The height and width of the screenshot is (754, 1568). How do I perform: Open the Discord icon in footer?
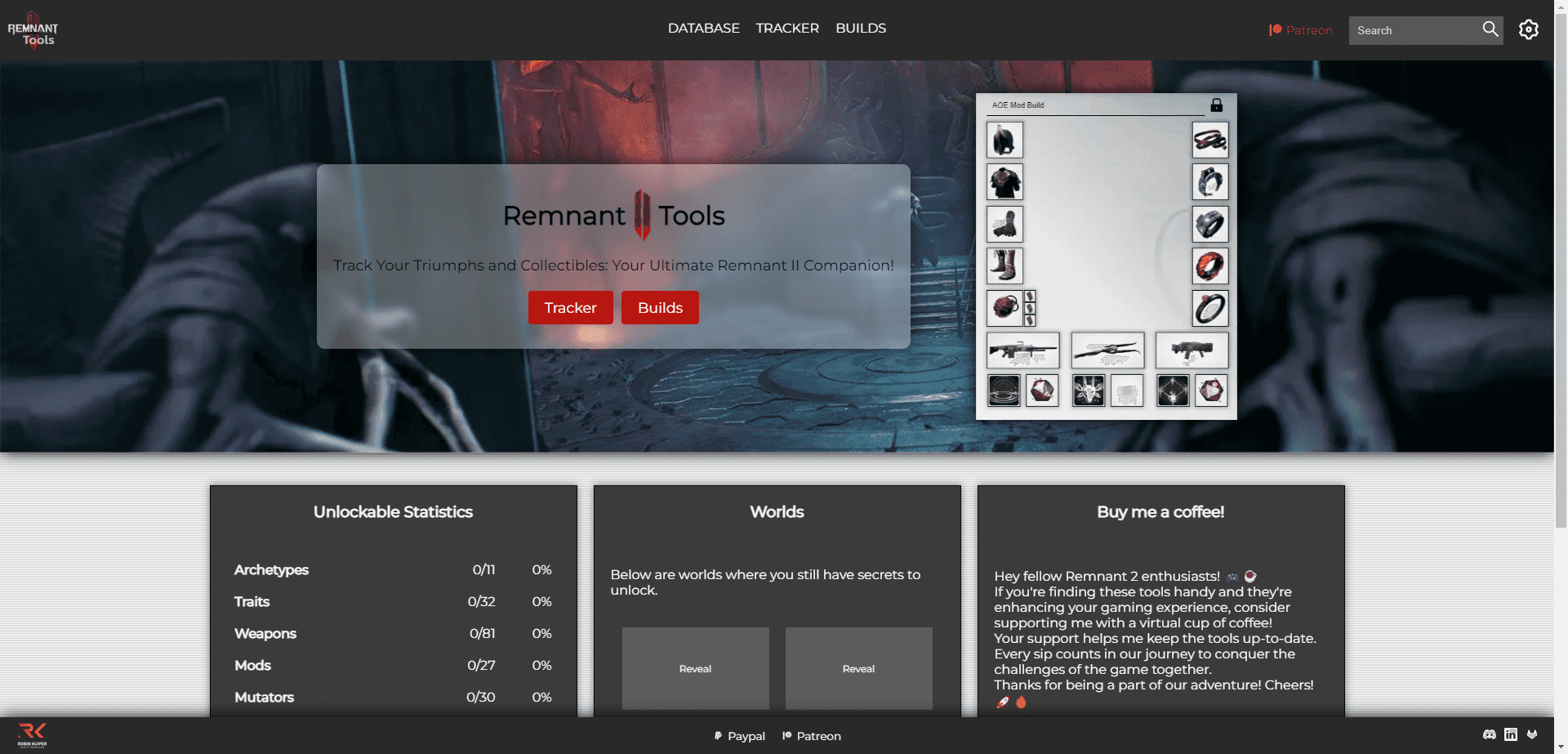pyautogui.click(x=1490, y=734)
